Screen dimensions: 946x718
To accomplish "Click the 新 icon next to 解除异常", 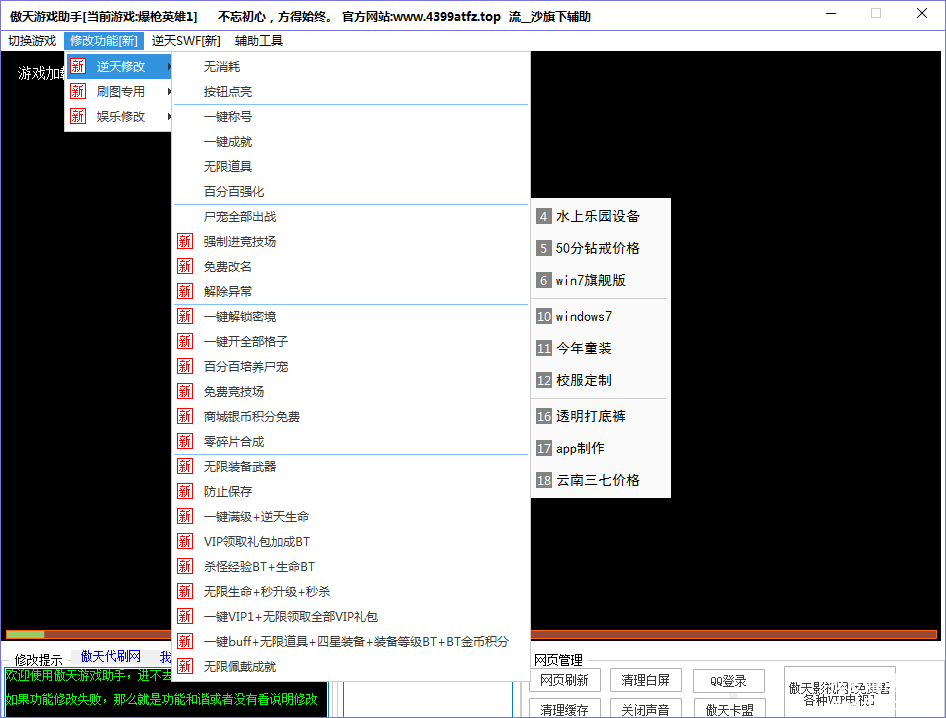I will (x=185, y=291).
